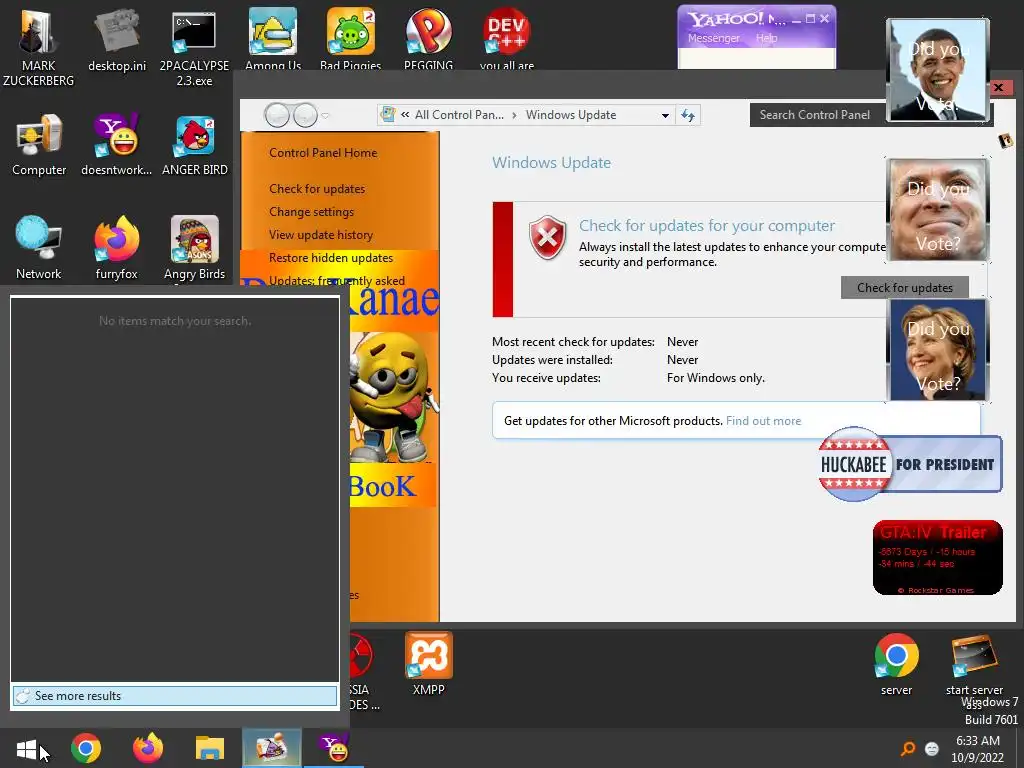
Task: Open the Help menu in Yahoo Messenger
Action: (x=767, y=38)
